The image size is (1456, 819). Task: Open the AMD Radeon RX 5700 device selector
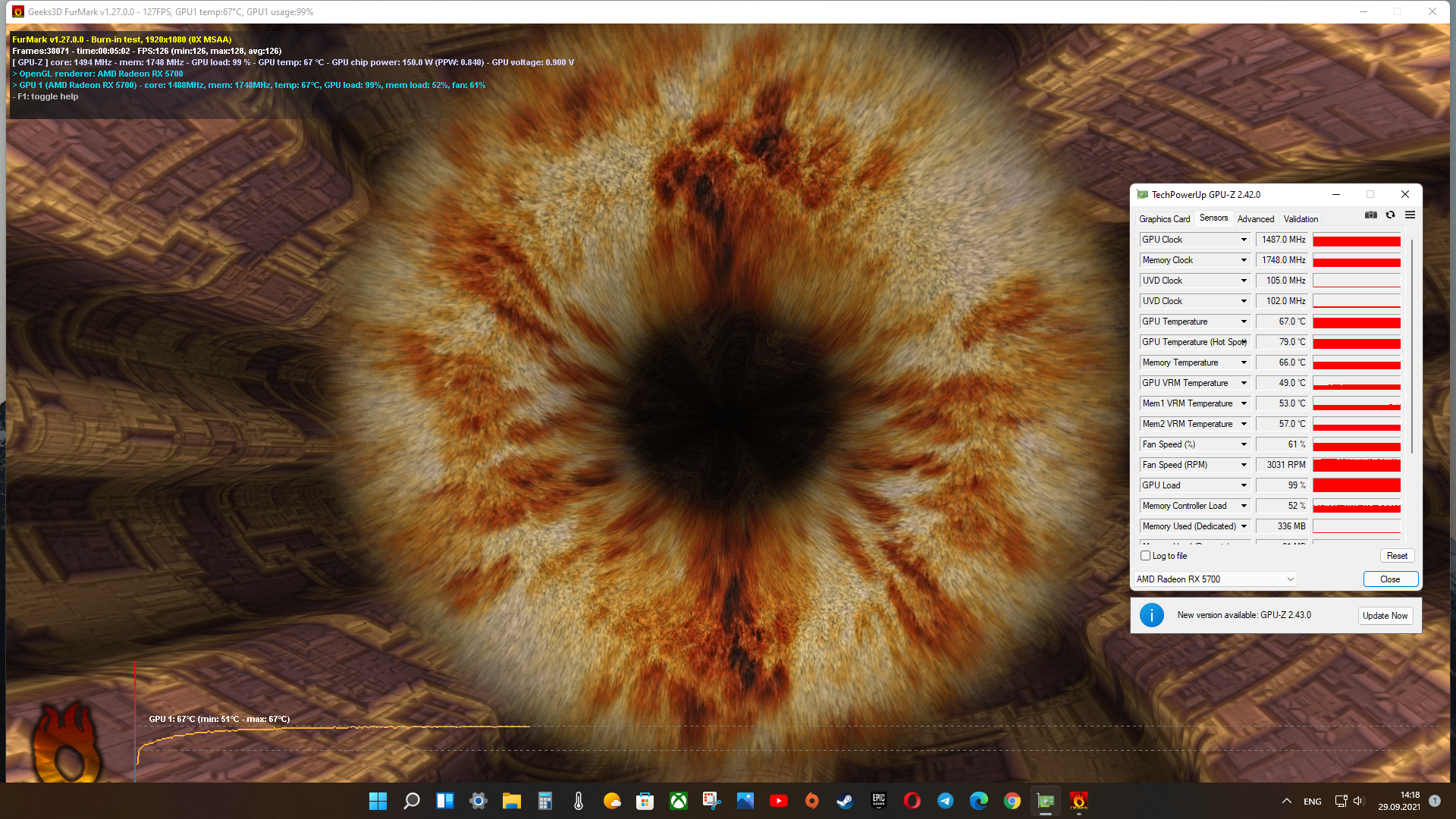pyautogui.click(x=1215, y=579)
